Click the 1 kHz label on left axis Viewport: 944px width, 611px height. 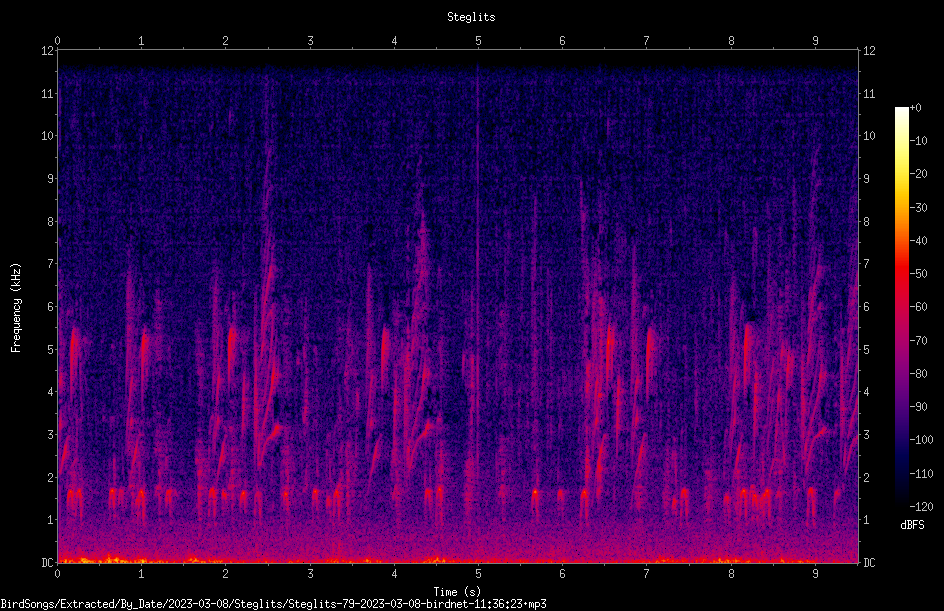pos(51,520)
